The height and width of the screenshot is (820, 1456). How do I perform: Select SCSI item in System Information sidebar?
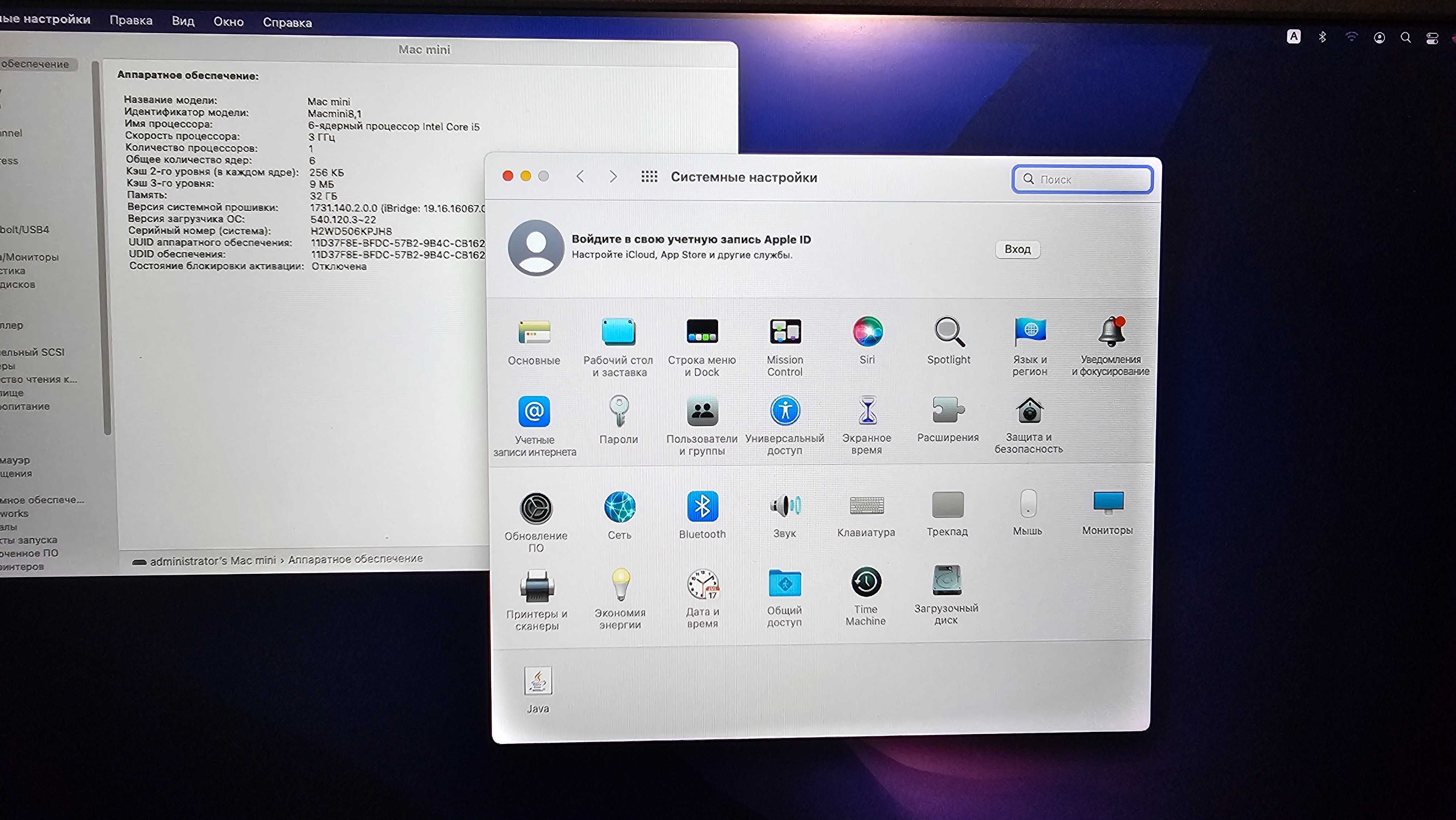point(32,352)
